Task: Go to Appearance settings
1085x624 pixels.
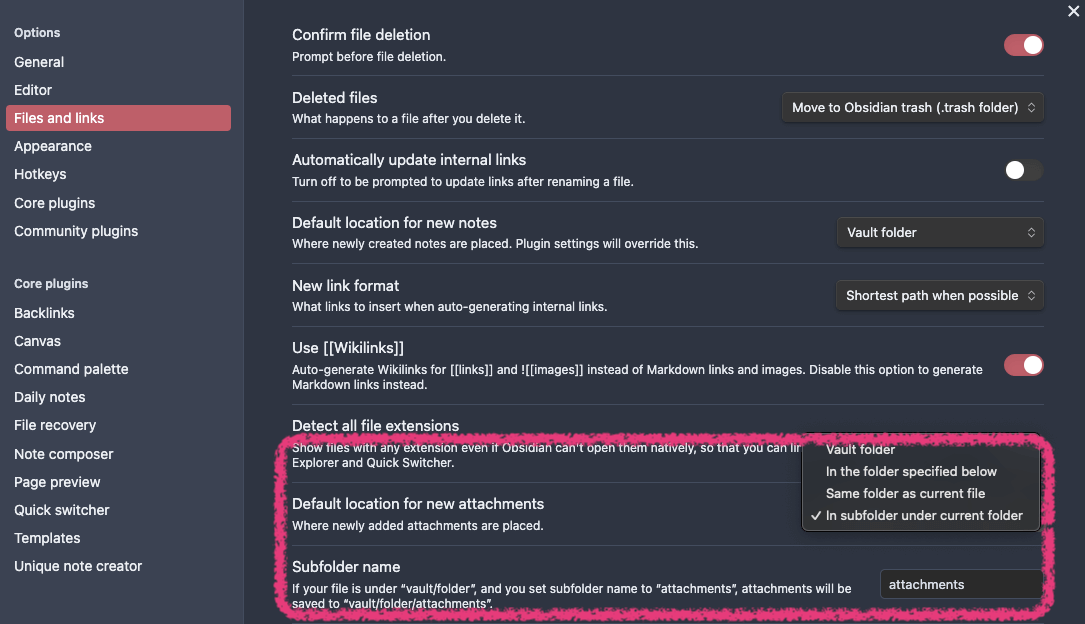Action: (53, 146)
